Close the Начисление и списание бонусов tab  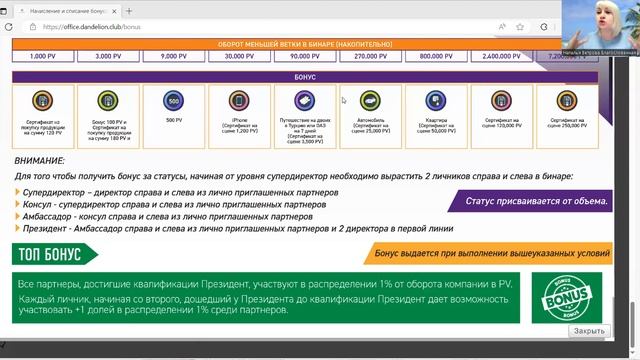pyautogui.click(x=114, y=11)
